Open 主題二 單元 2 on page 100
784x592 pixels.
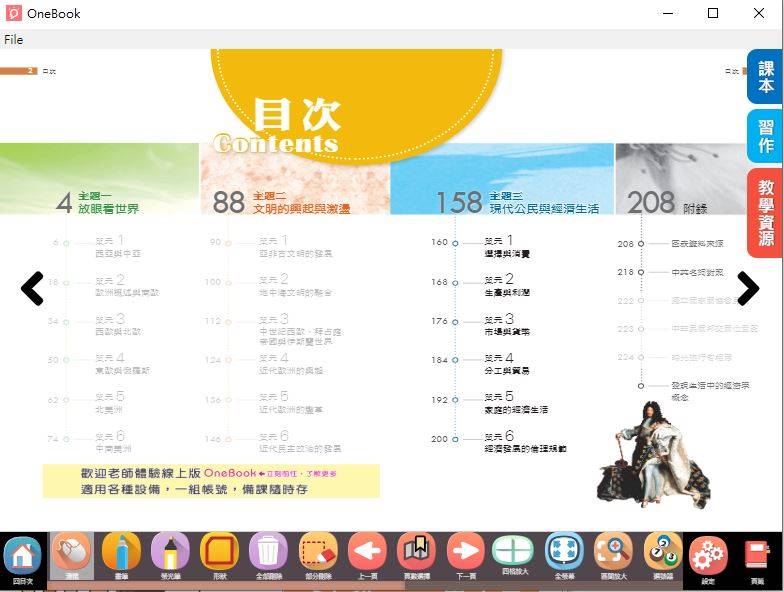click(x=268, y=285)
